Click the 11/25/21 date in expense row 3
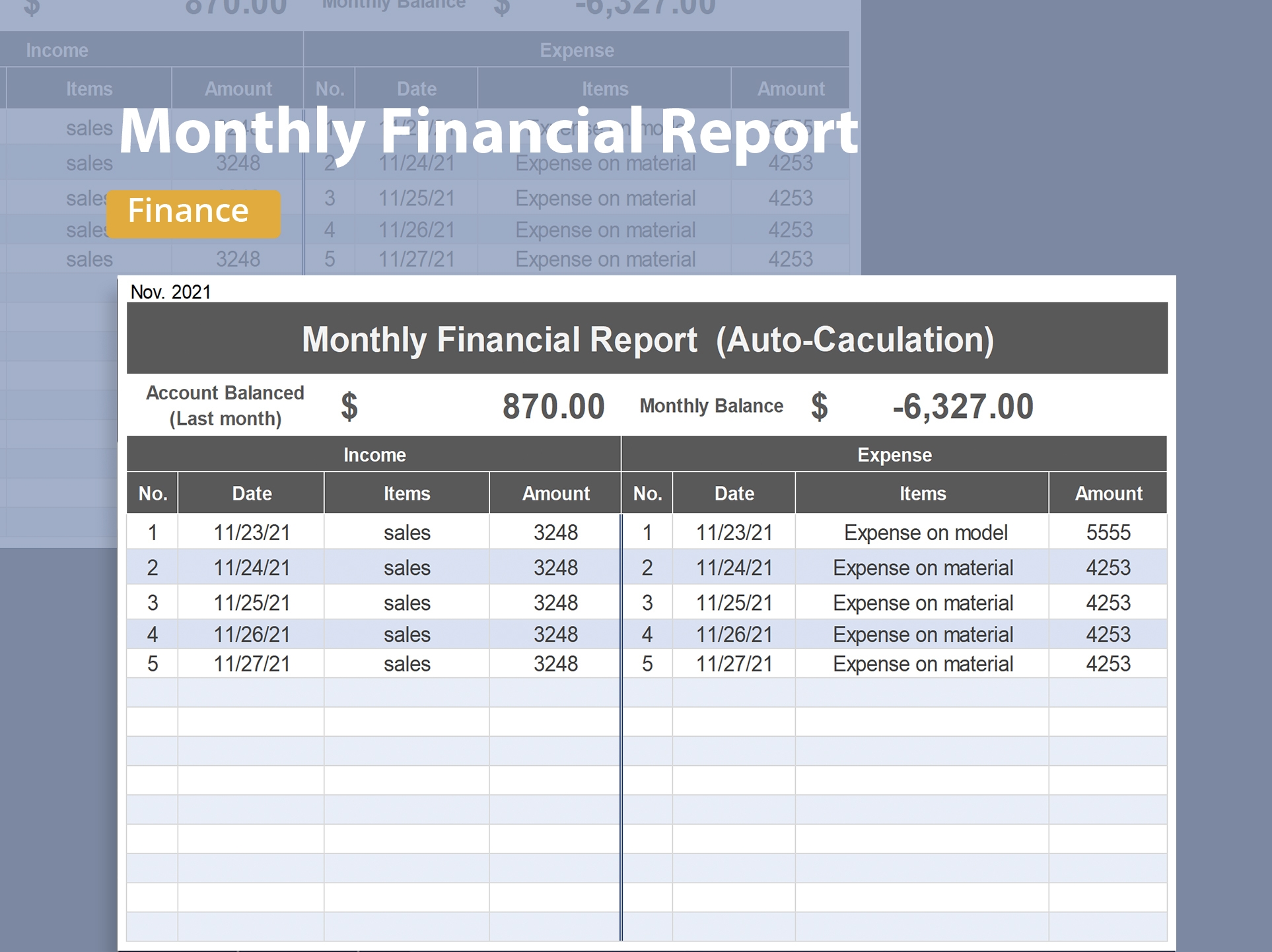This screenshot has height=952, width=1272. coord(733,602)
